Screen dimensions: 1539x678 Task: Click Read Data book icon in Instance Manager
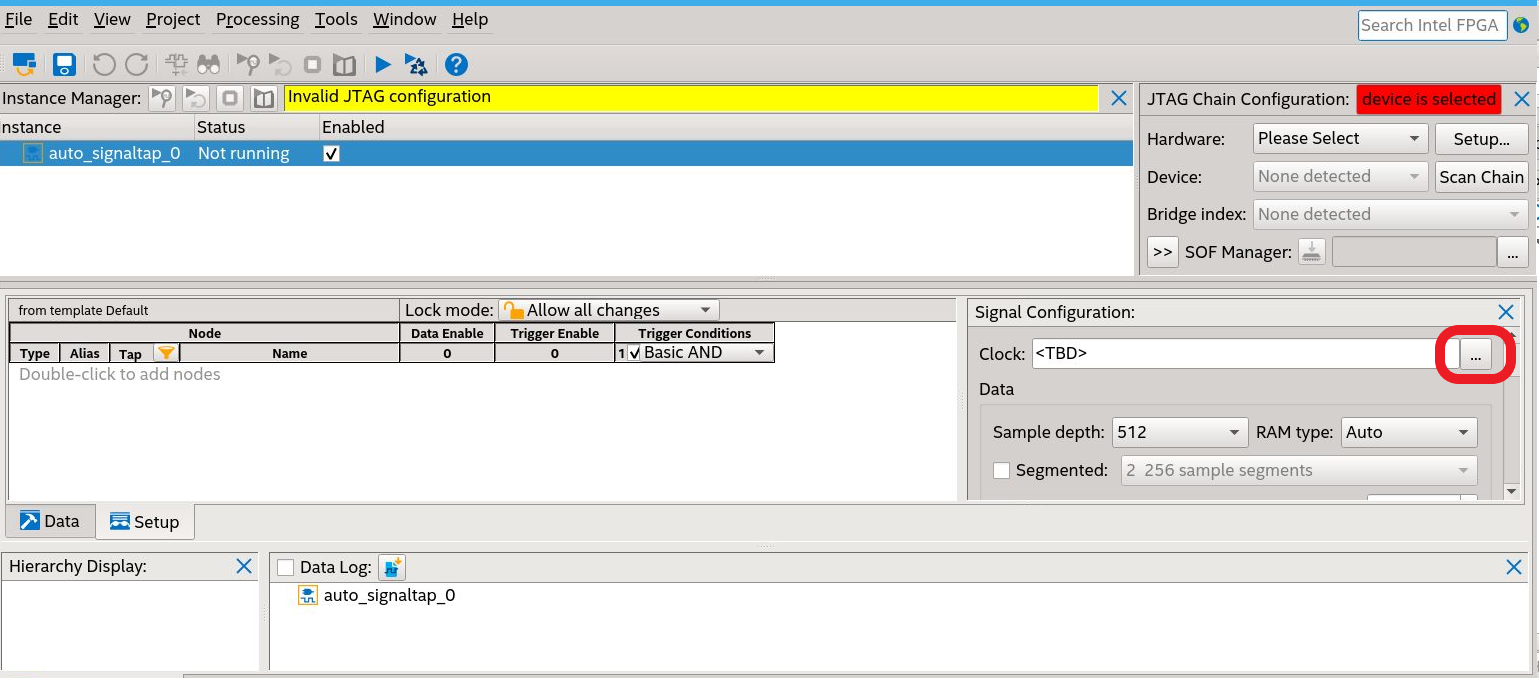(264, 98)
